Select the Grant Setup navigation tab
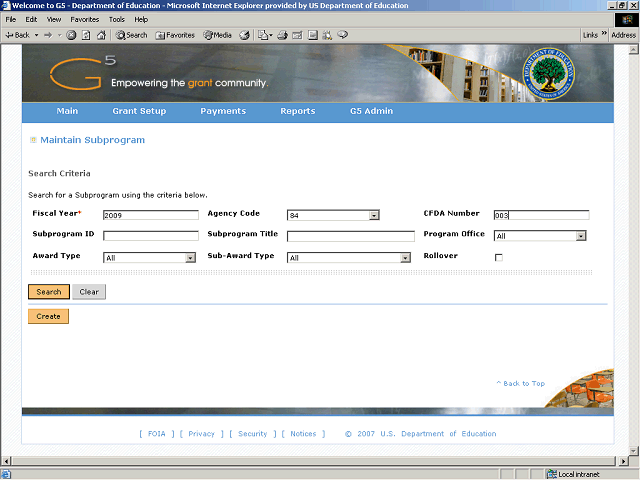 pyautogui.click(x=139, y=111)
